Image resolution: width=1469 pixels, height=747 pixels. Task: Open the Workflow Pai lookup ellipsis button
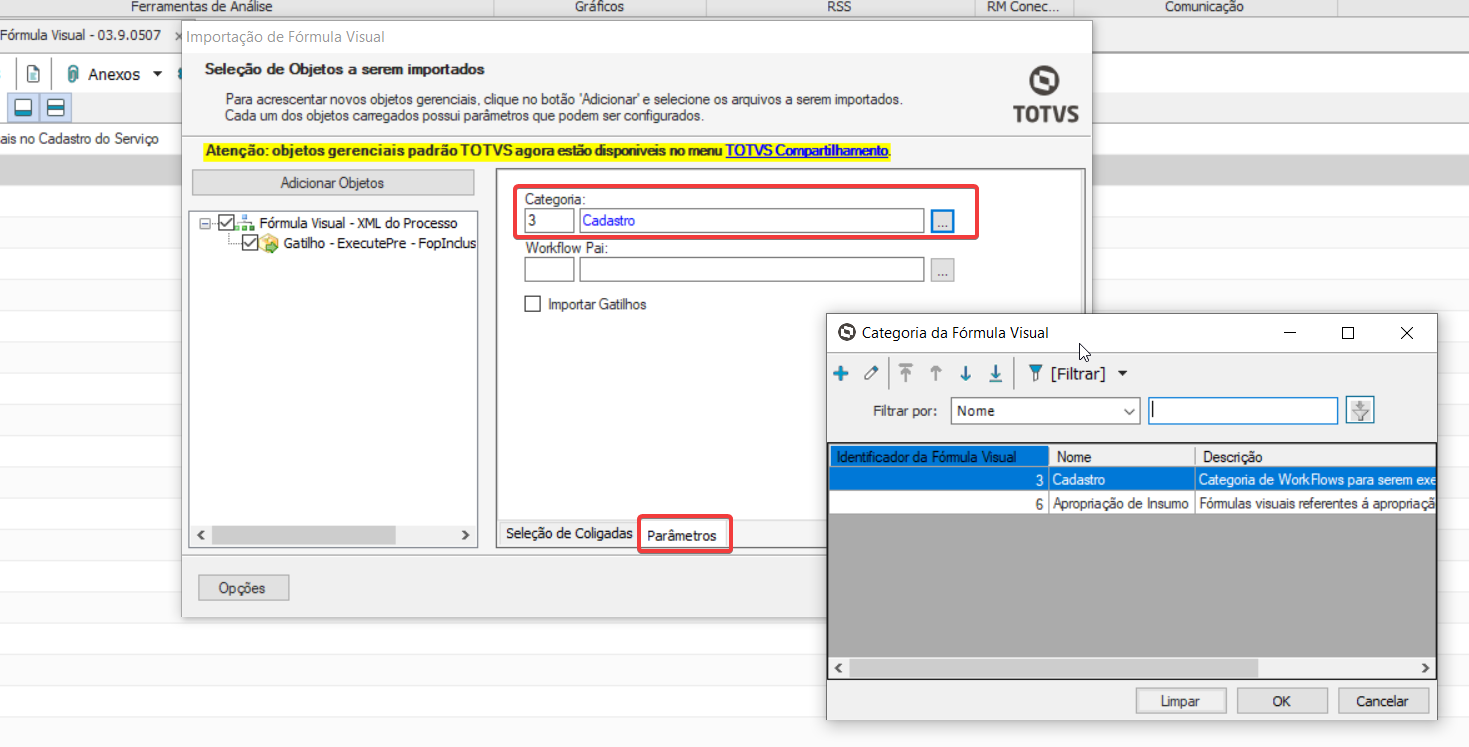coord(942,269)
